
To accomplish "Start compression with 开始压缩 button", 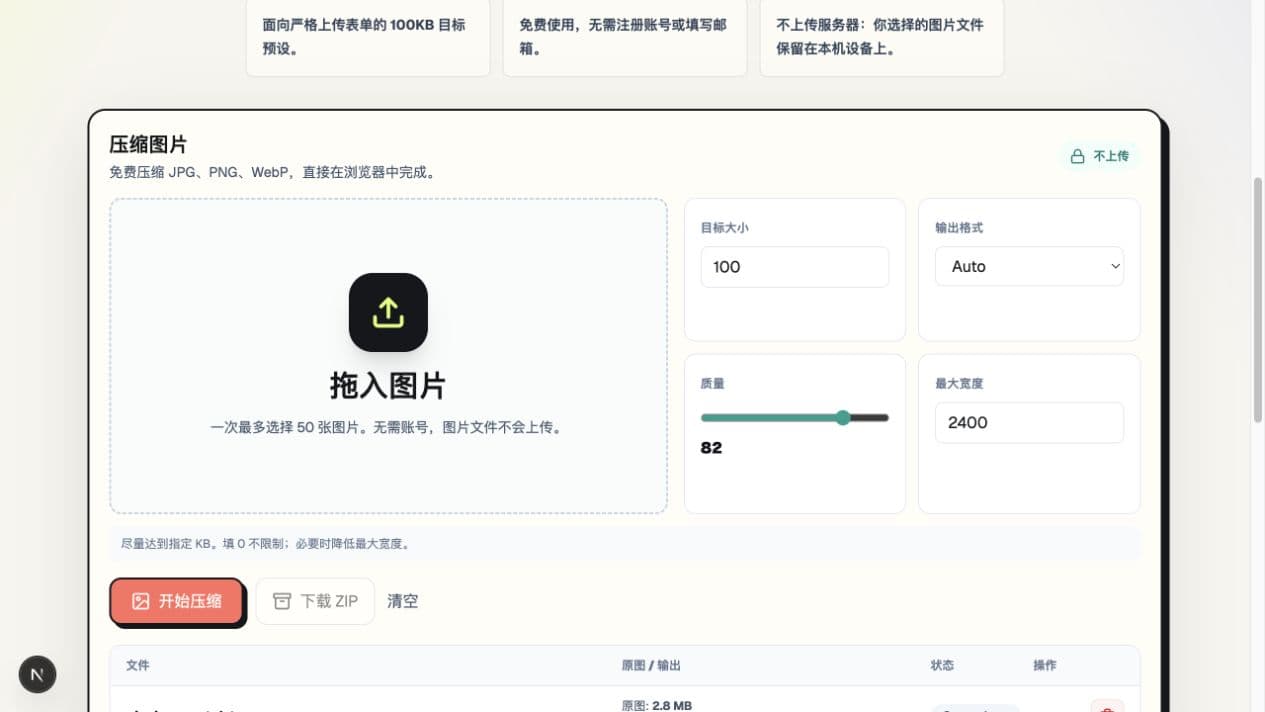I will tap(177, 601).
